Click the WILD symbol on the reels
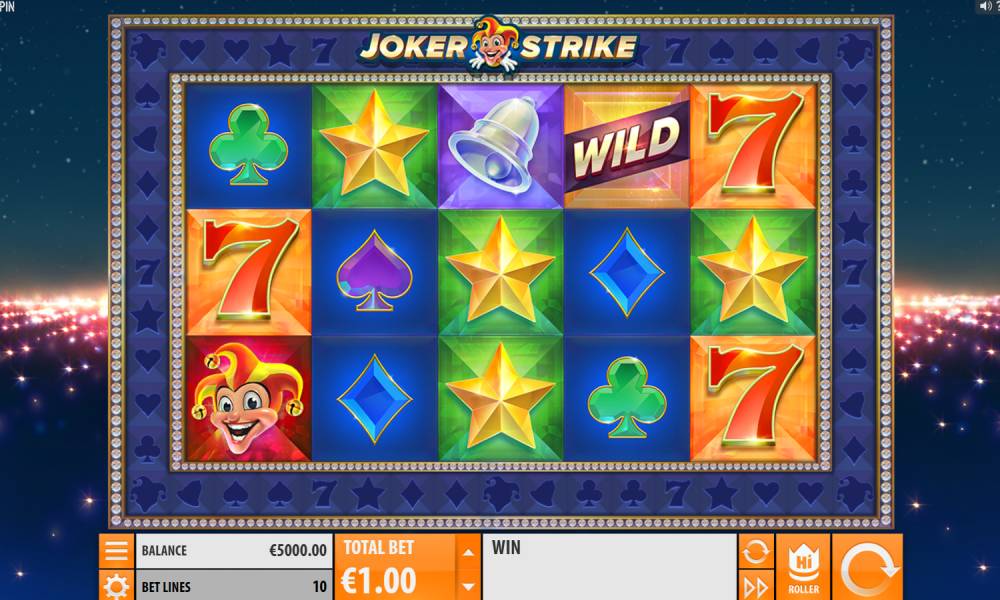Image resolution: width=1000 pixels, height=600 pixels. point(627,147)
